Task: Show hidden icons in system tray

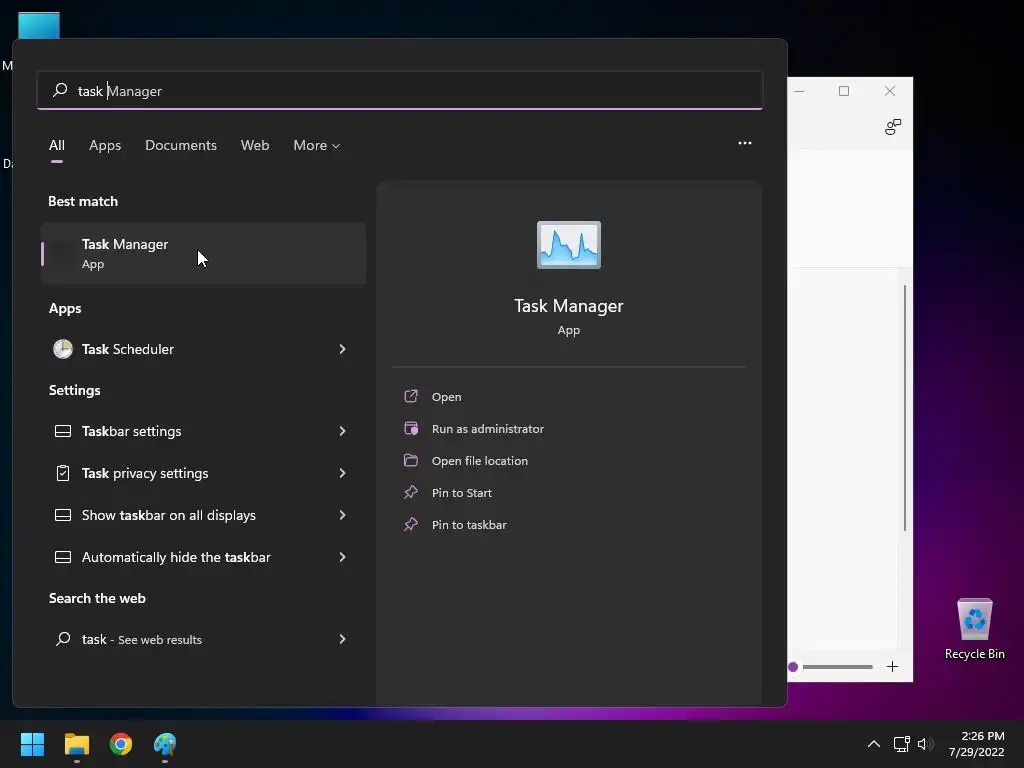Action: tap(873, 744)
